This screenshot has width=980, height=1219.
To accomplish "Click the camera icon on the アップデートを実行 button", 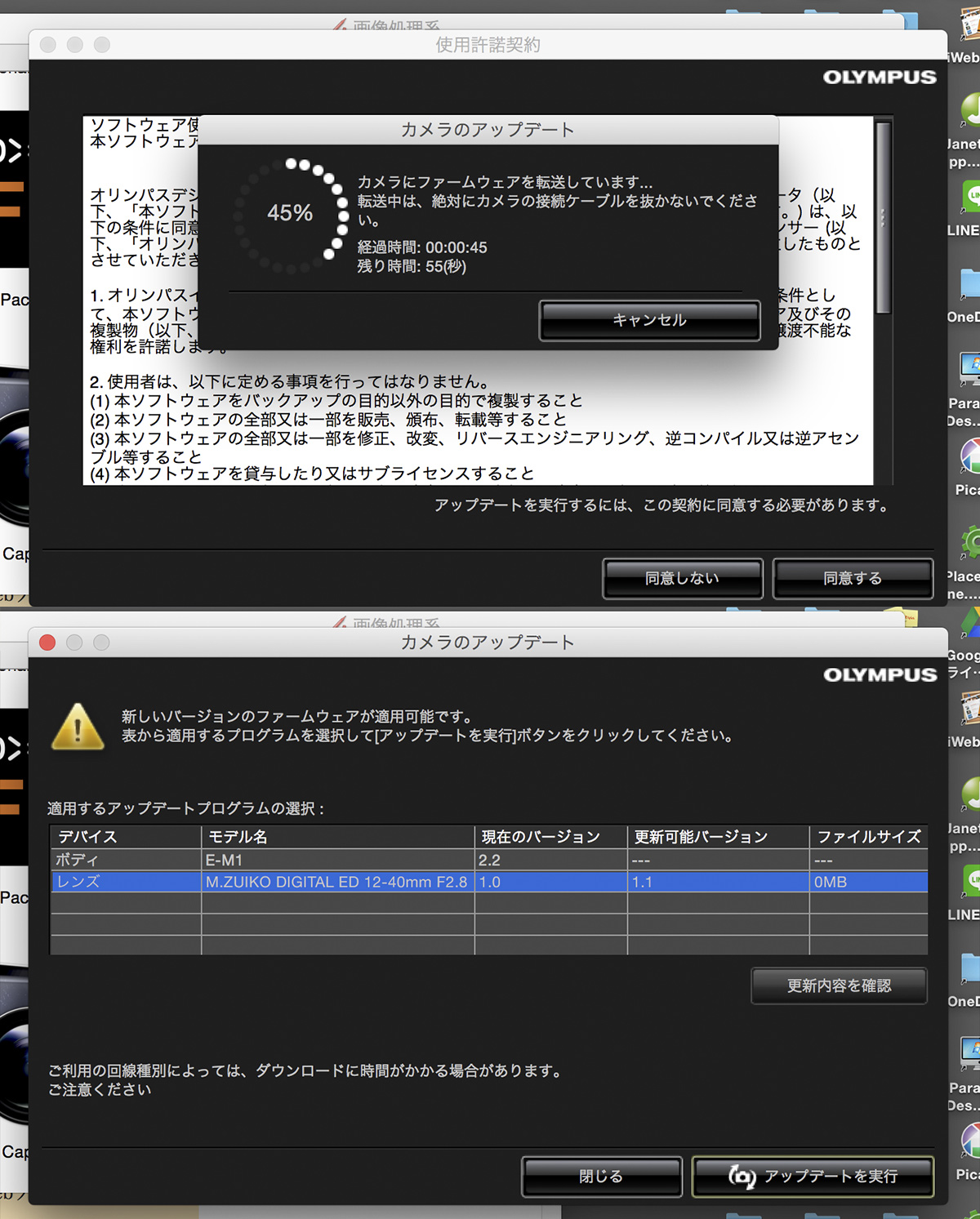I will click(742, 1176).
